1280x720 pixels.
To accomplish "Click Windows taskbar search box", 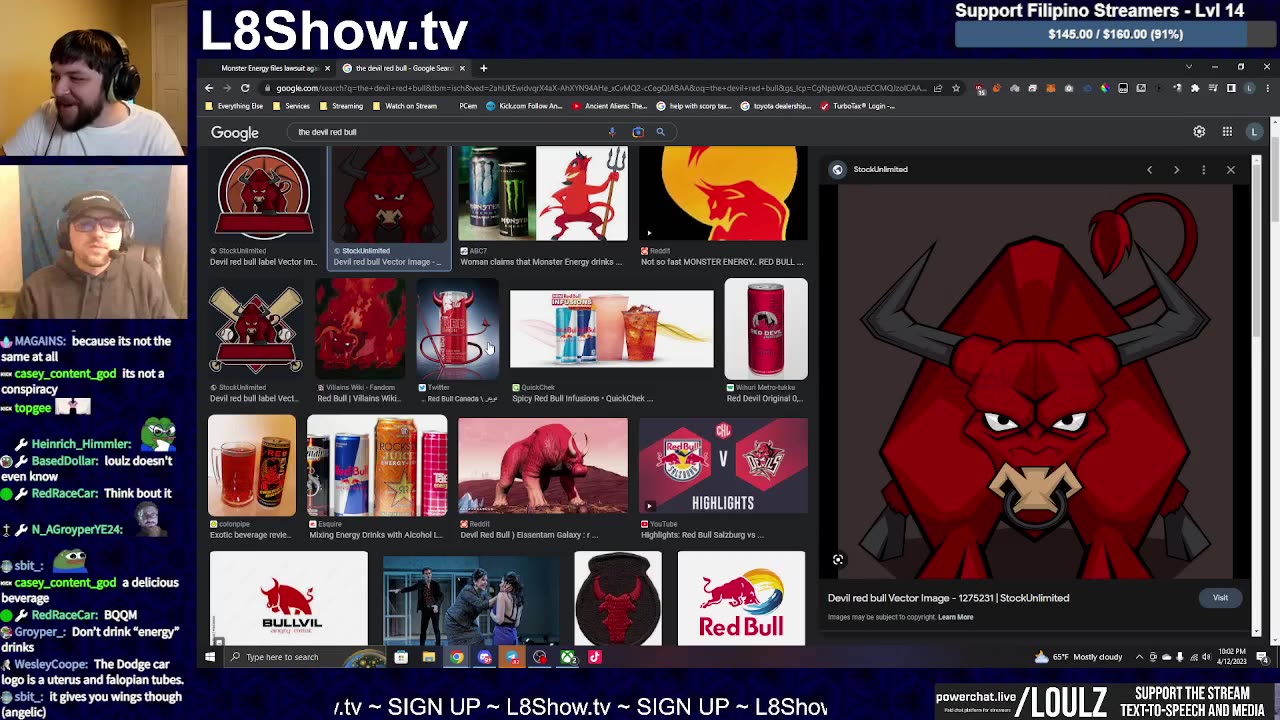I will pos(305,657).
